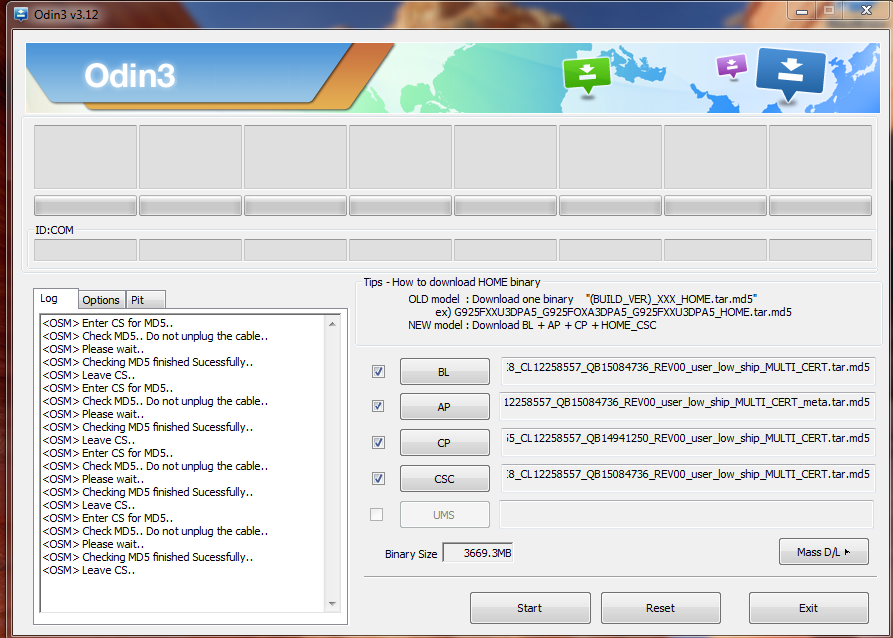
Task: Browse for a CSC file
Action: click(x=444, y=479)
